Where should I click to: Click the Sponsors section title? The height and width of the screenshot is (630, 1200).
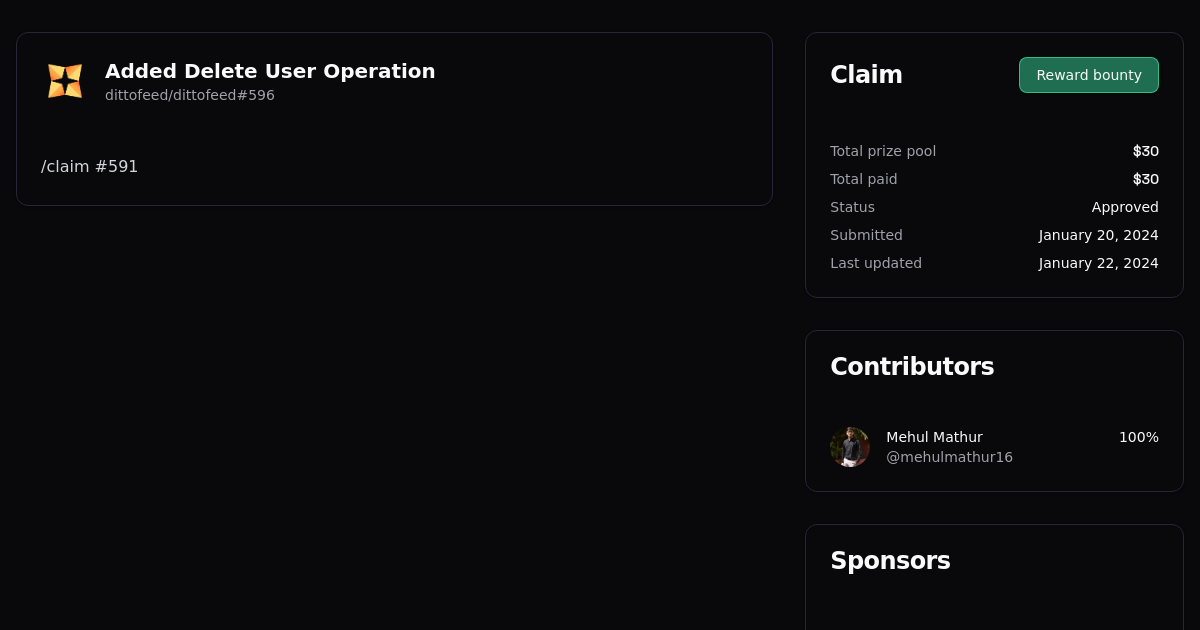tap(890, 561)
